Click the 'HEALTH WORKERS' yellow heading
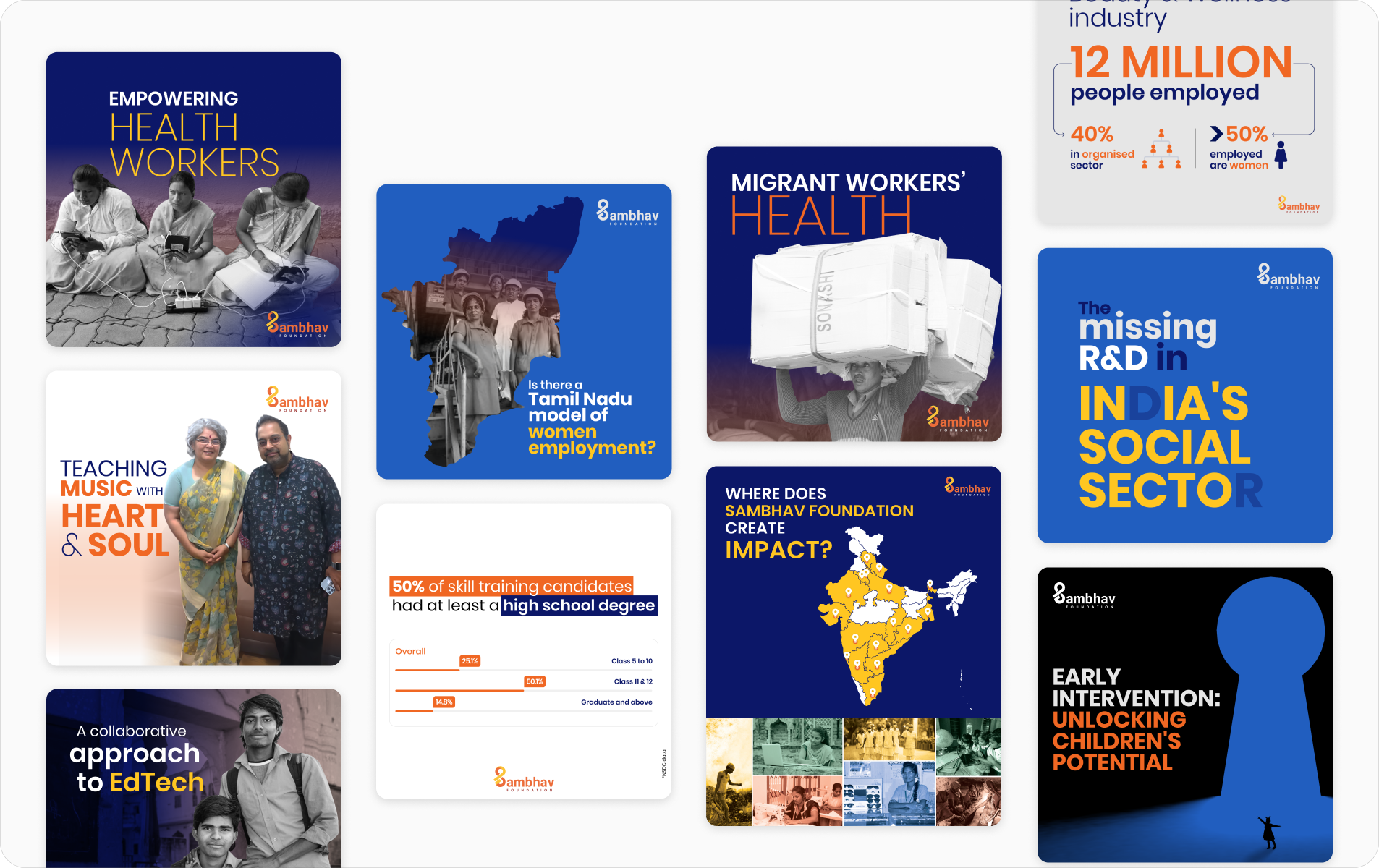Screen dimensions: 1379x868 click(x=194, y=145)
